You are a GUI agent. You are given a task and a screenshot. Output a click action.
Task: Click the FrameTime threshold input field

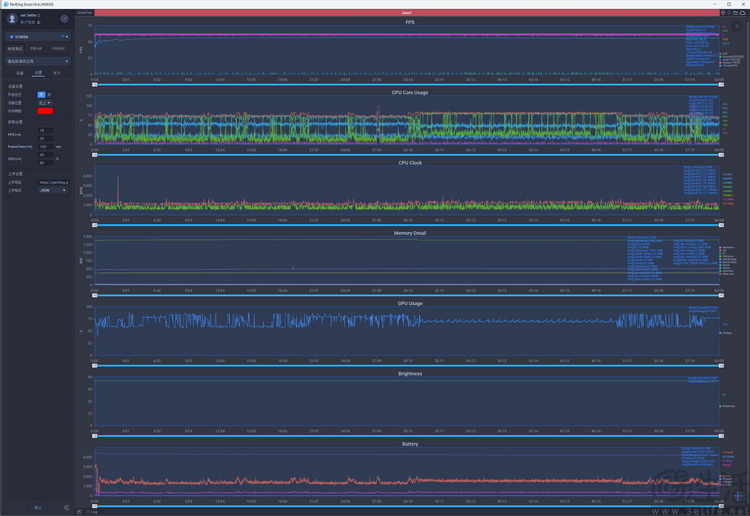coord(46,146)
